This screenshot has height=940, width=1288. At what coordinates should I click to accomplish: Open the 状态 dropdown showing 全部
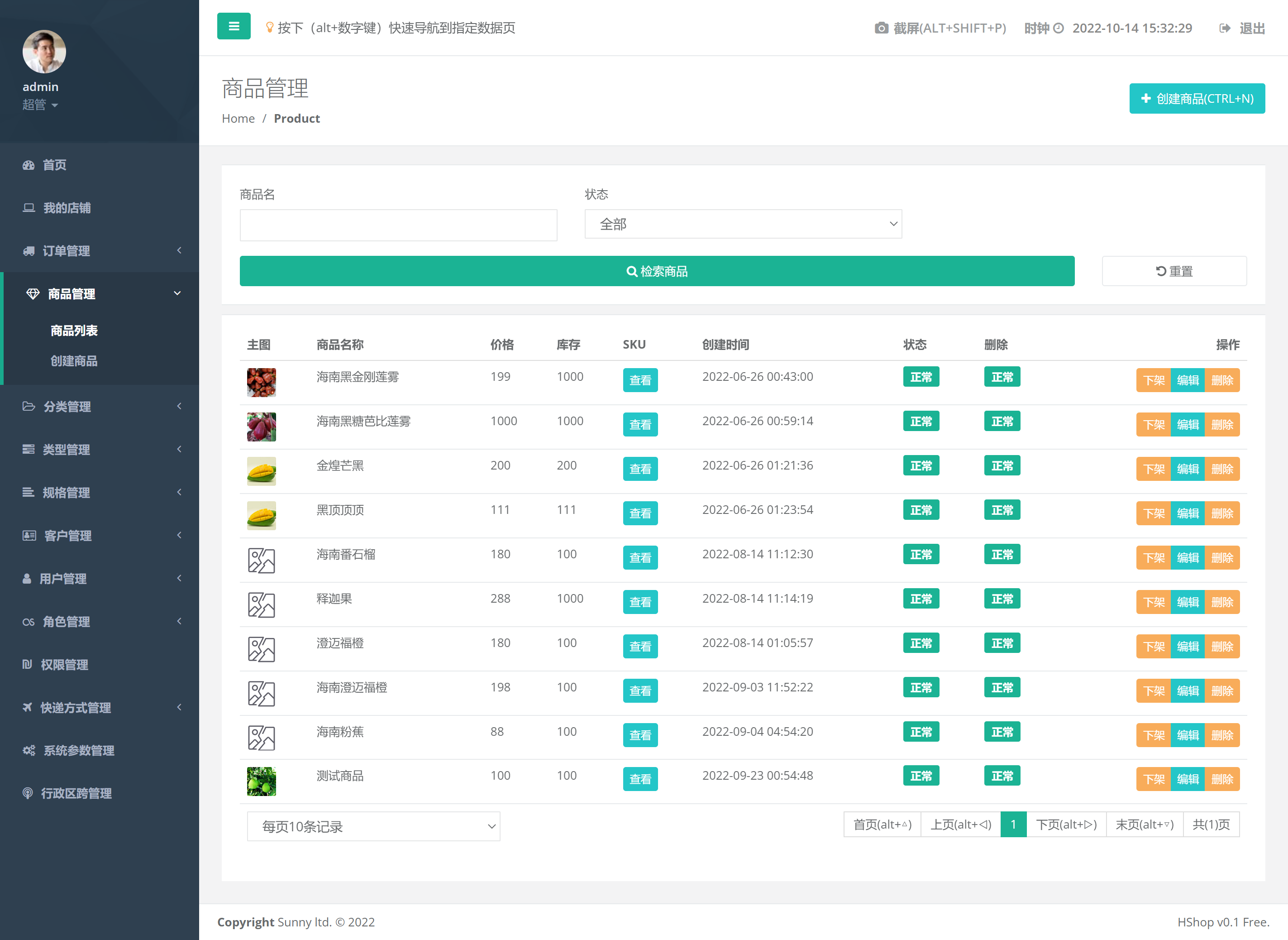click(743, 224)
